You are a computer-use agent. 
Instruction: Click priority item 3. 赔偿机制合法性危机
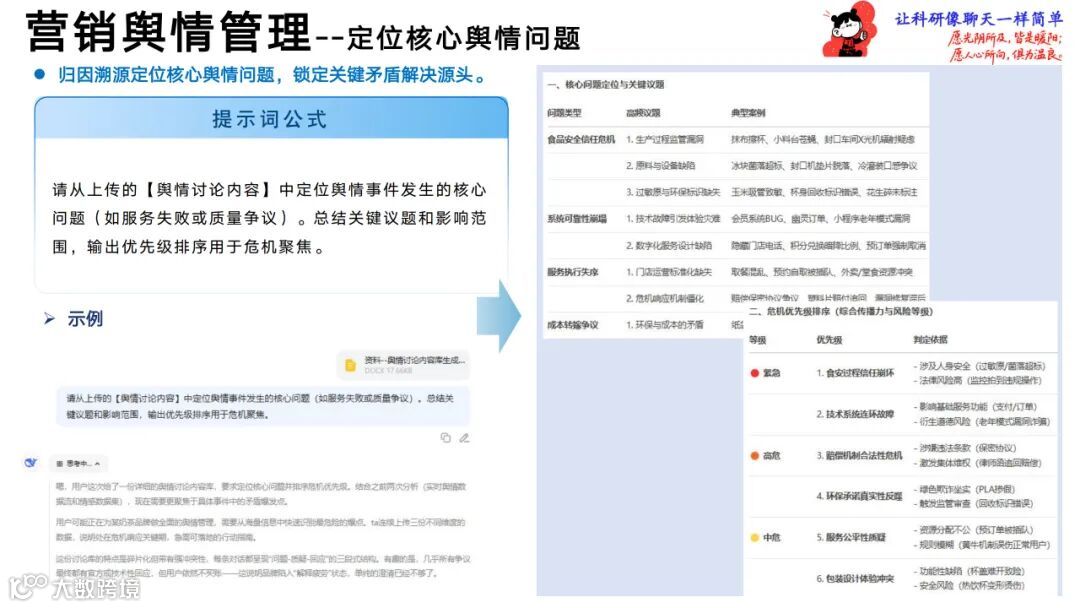(x=859, y=456)
